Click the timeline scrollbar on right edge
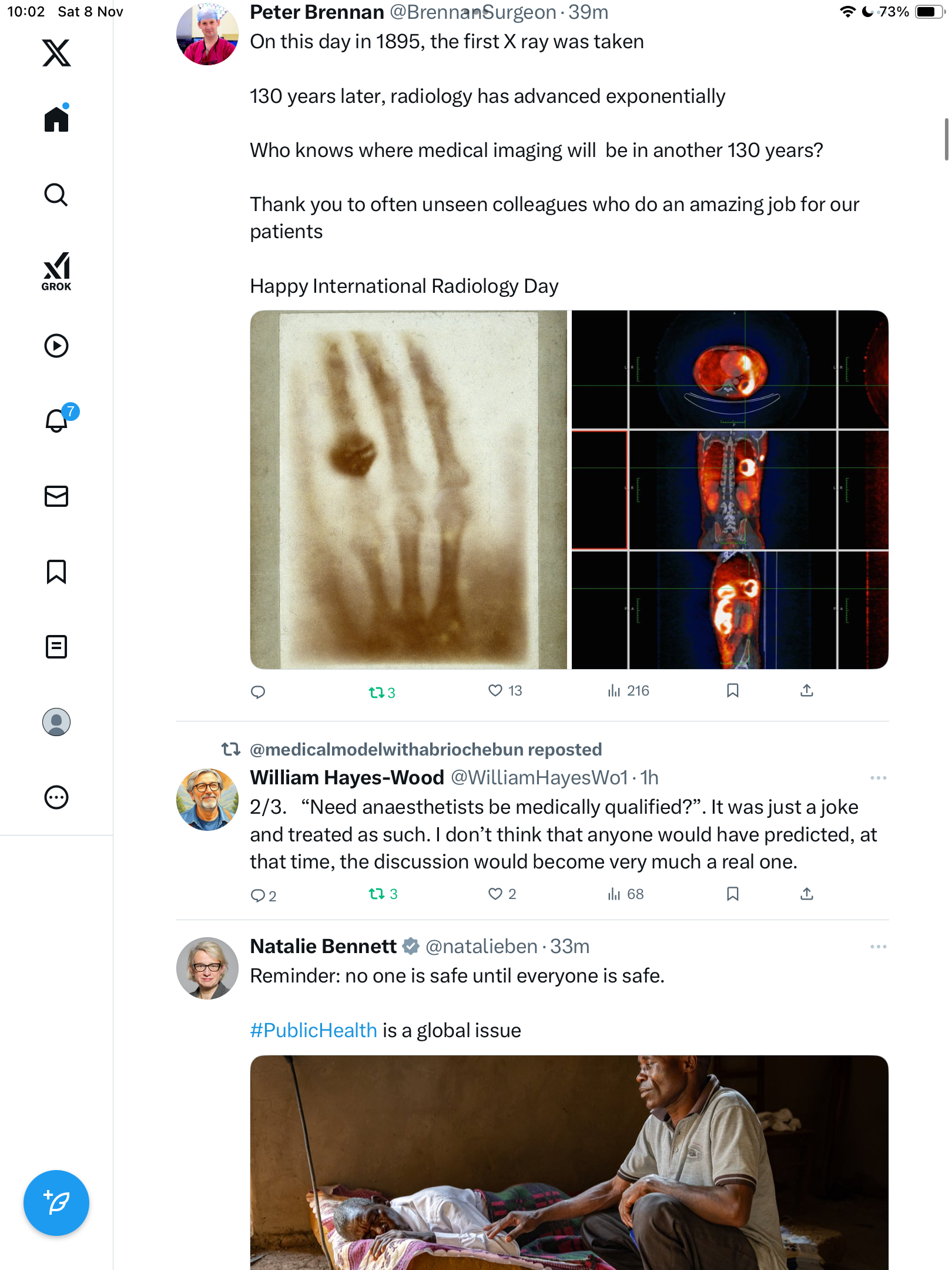Screen dimensions: 952x1270 (x=946, y=139)
